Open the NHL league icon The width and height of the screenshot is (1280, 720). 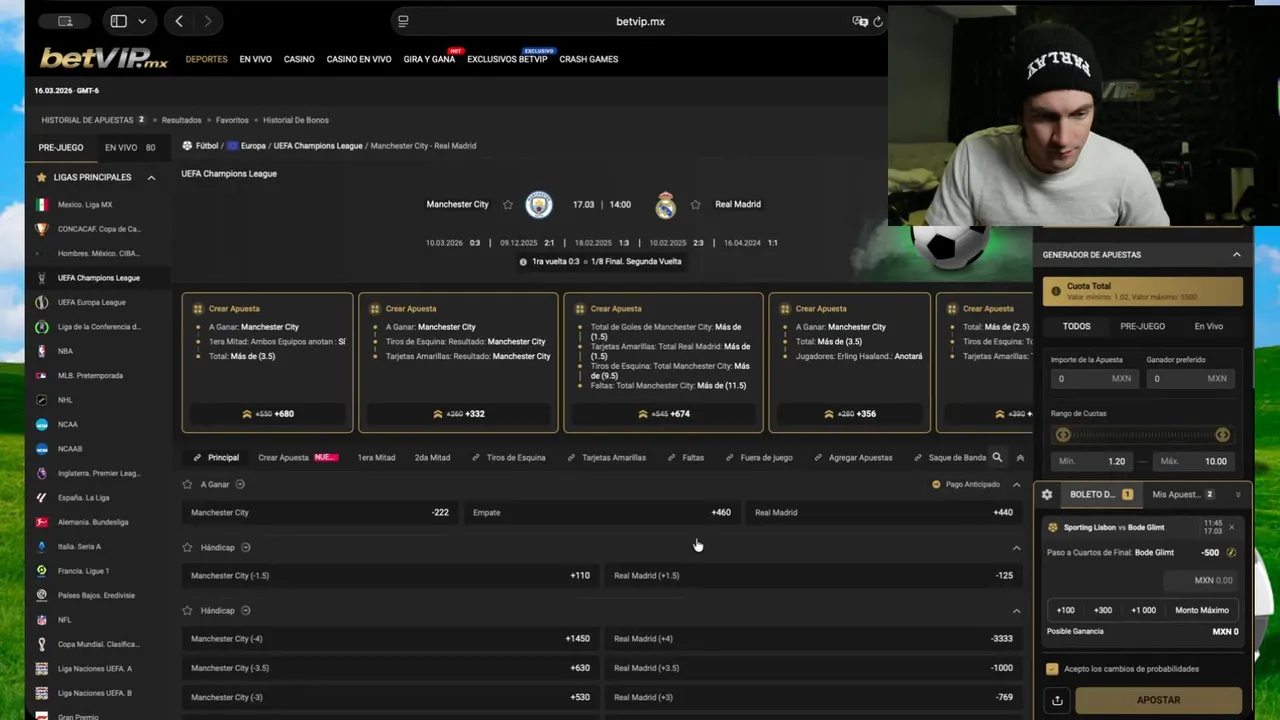coord(41,400)
